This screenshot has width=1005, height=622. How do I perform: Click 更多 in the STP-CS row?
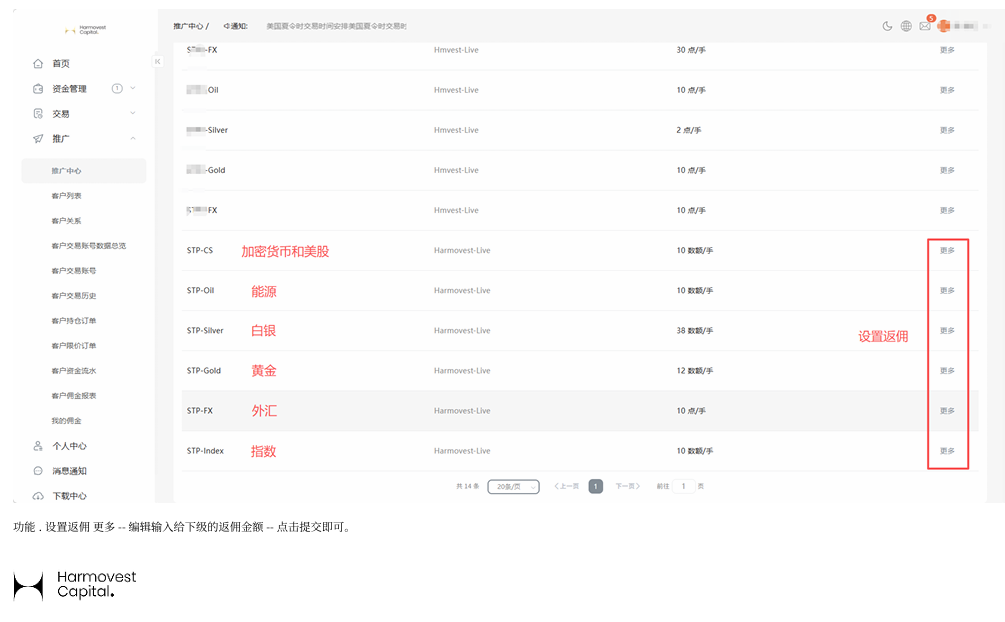pos(947,251)
